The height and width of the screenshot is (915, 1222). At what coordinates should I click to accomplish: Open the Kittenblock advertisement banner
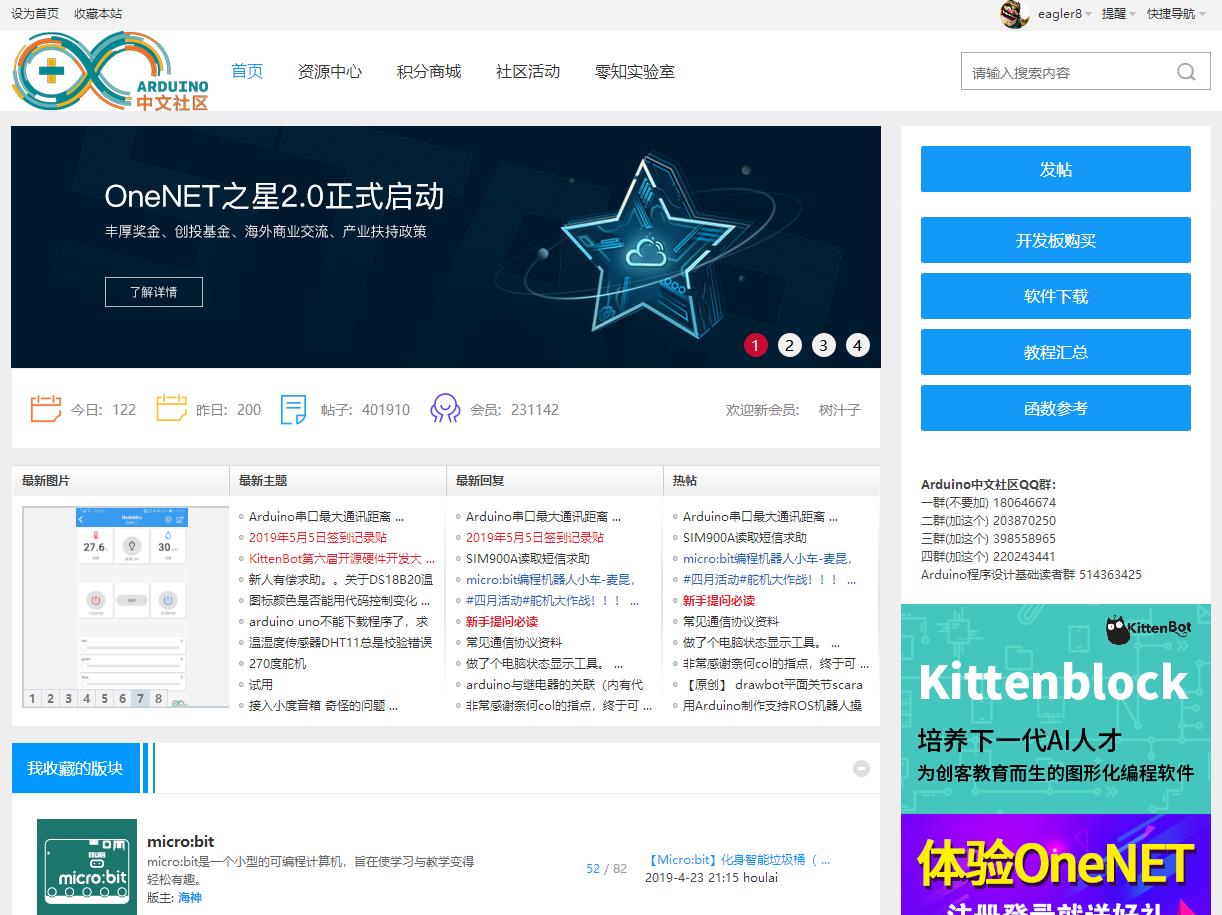point(1056,708)
